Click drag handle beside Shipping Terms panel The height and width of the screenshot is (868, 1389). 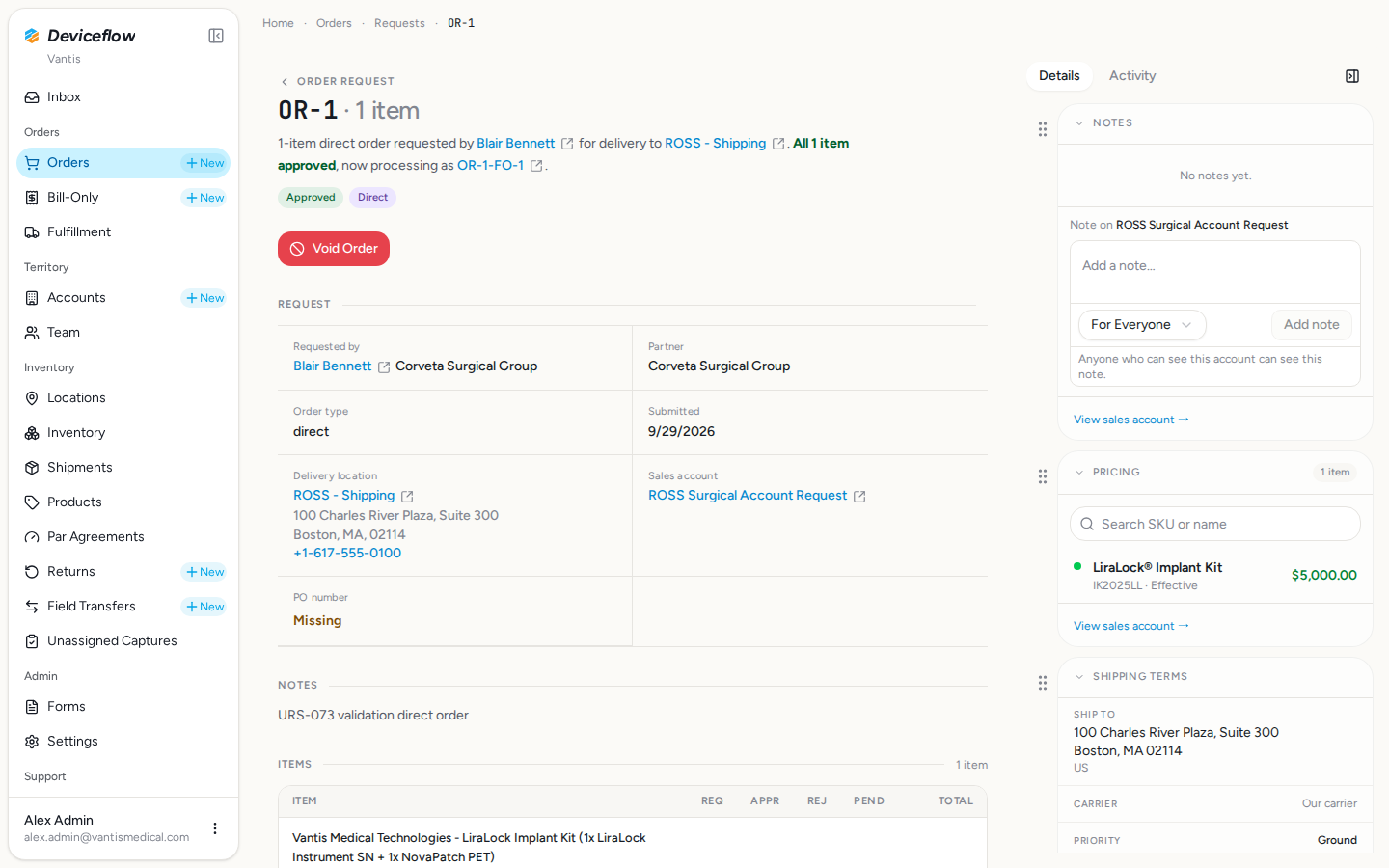pyautogui.click(x=1043, y=683)
